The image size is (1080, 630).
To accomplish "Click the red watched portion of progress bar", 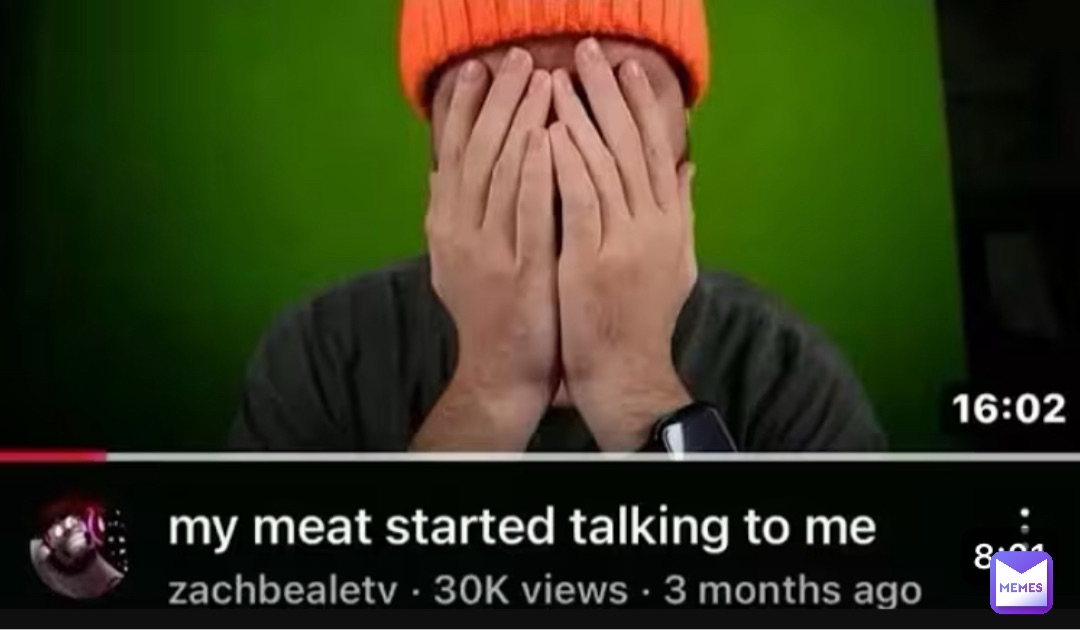I will (53, 456).
